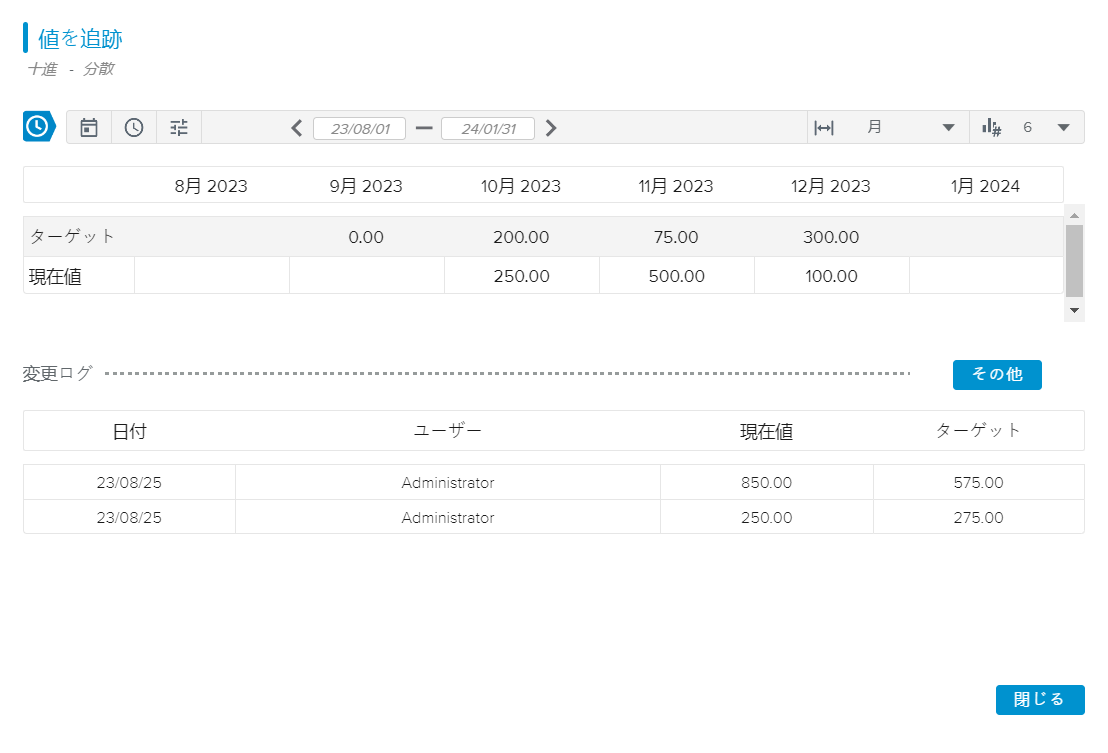Viewport: 1108px width, 753px height.
Task: Select the 現在値 cell for 10月 2023
Action: click(521, 276)
